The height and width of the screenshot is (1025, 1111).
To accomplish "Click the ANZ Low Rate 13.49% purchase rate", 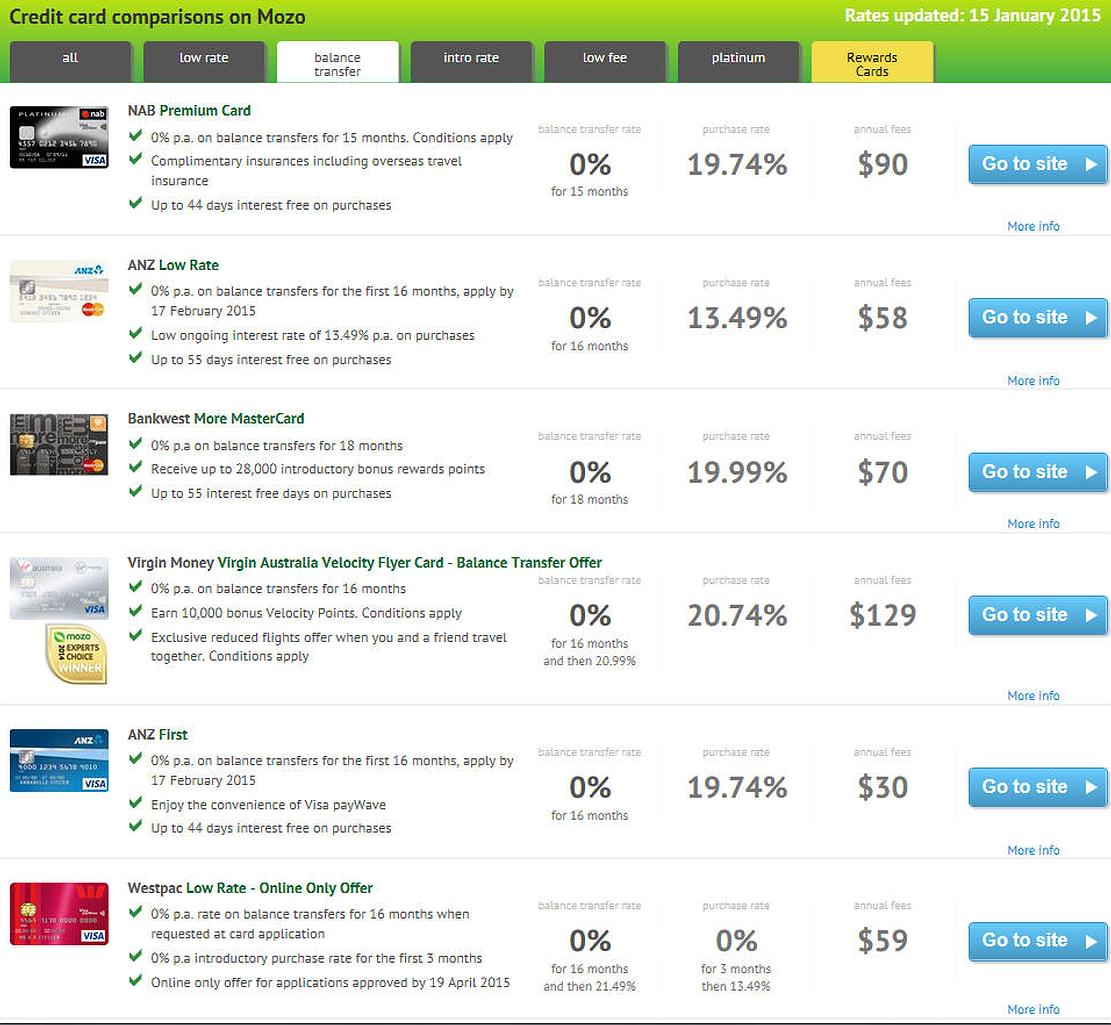I will pos(737,318).
